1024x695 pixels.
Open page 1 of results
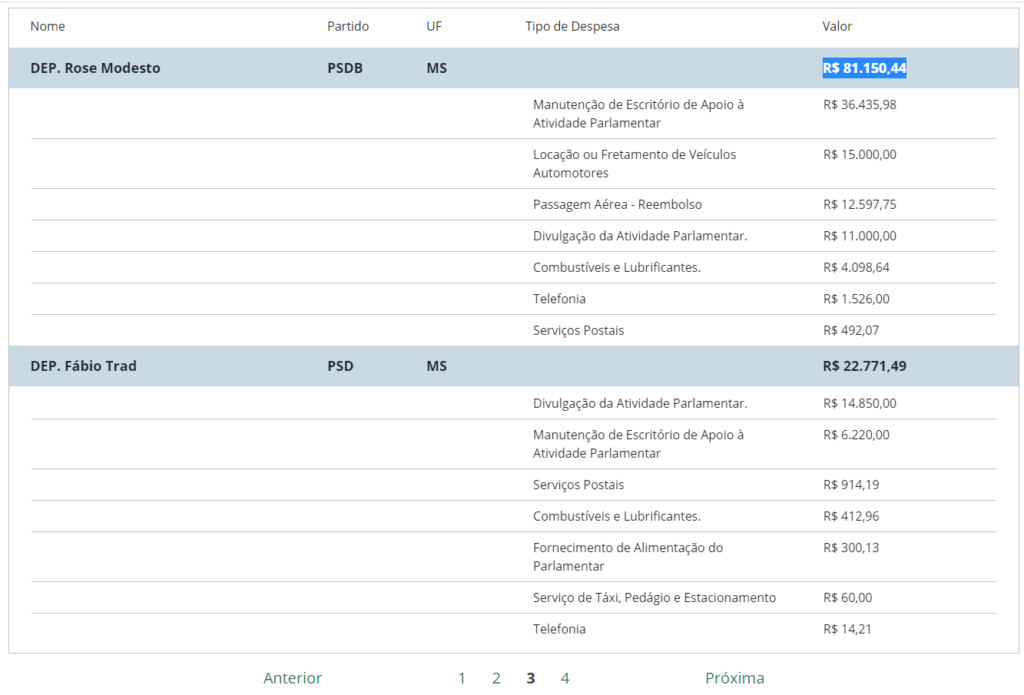(462, 678)
